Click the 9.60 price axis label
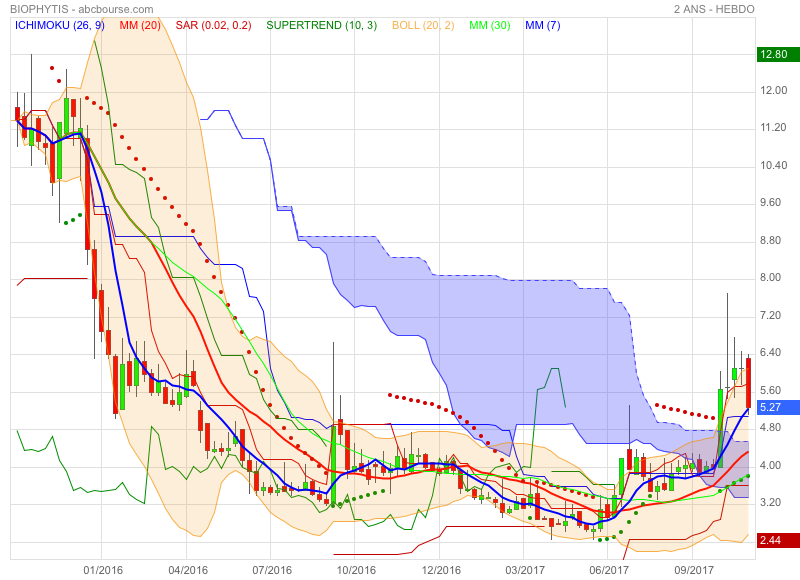This screenshot has width=800, height=580. pos(773,203)
